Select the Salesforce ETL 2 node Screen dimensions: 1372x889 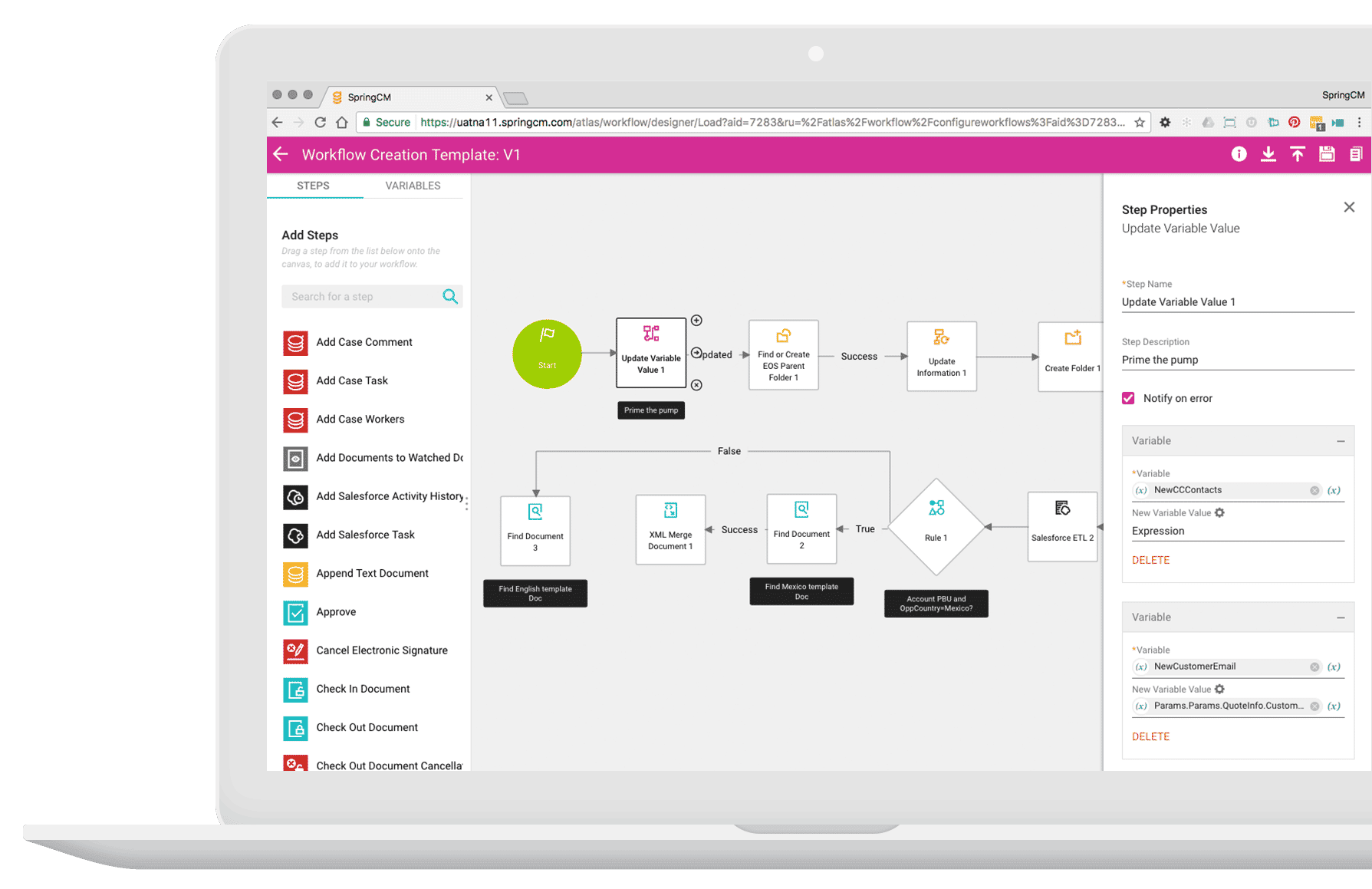pos(1062,527)
